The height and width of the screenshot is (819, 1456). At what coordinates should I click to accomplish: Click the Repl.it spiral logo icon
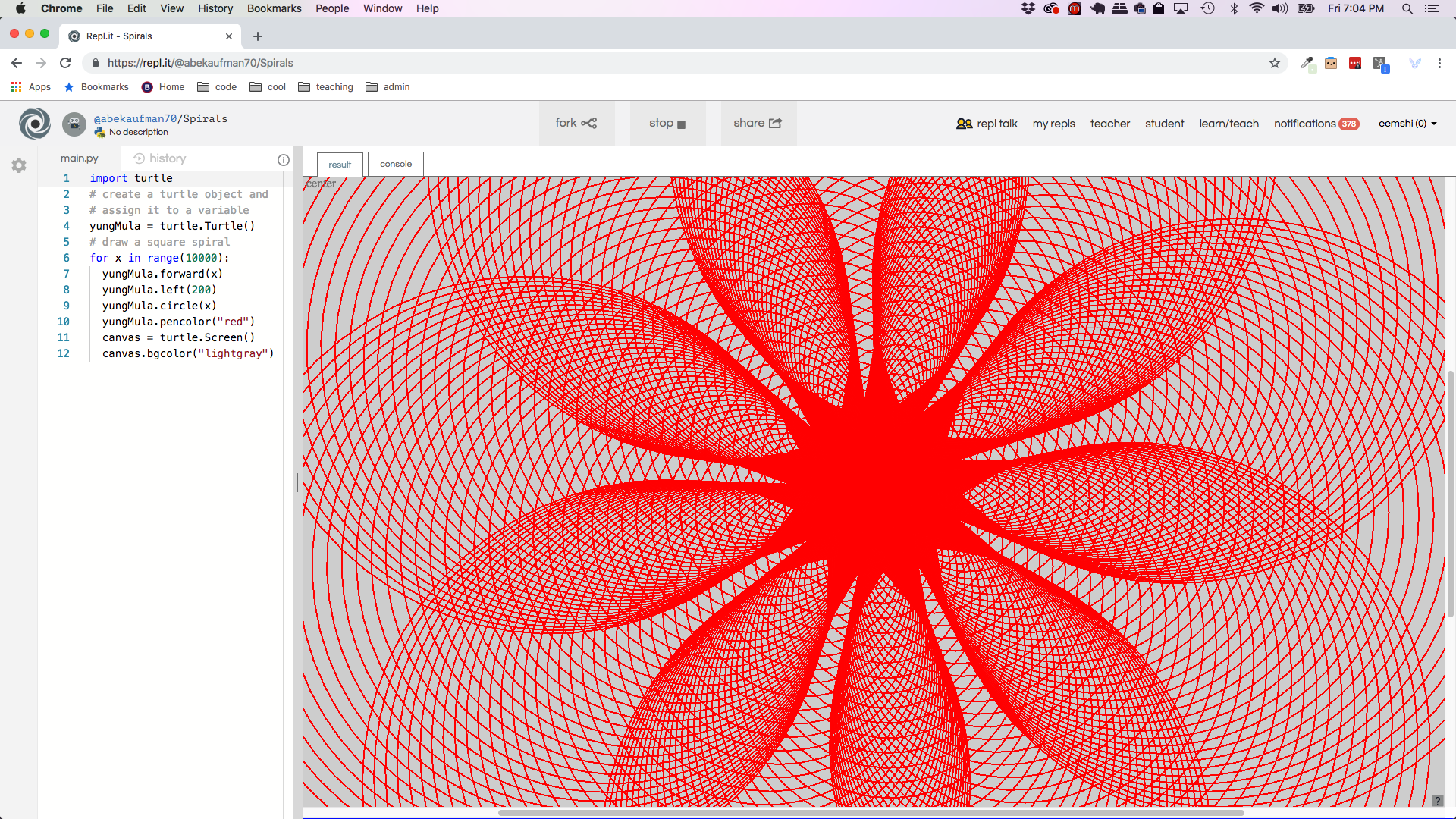click(x=34, y=124)
